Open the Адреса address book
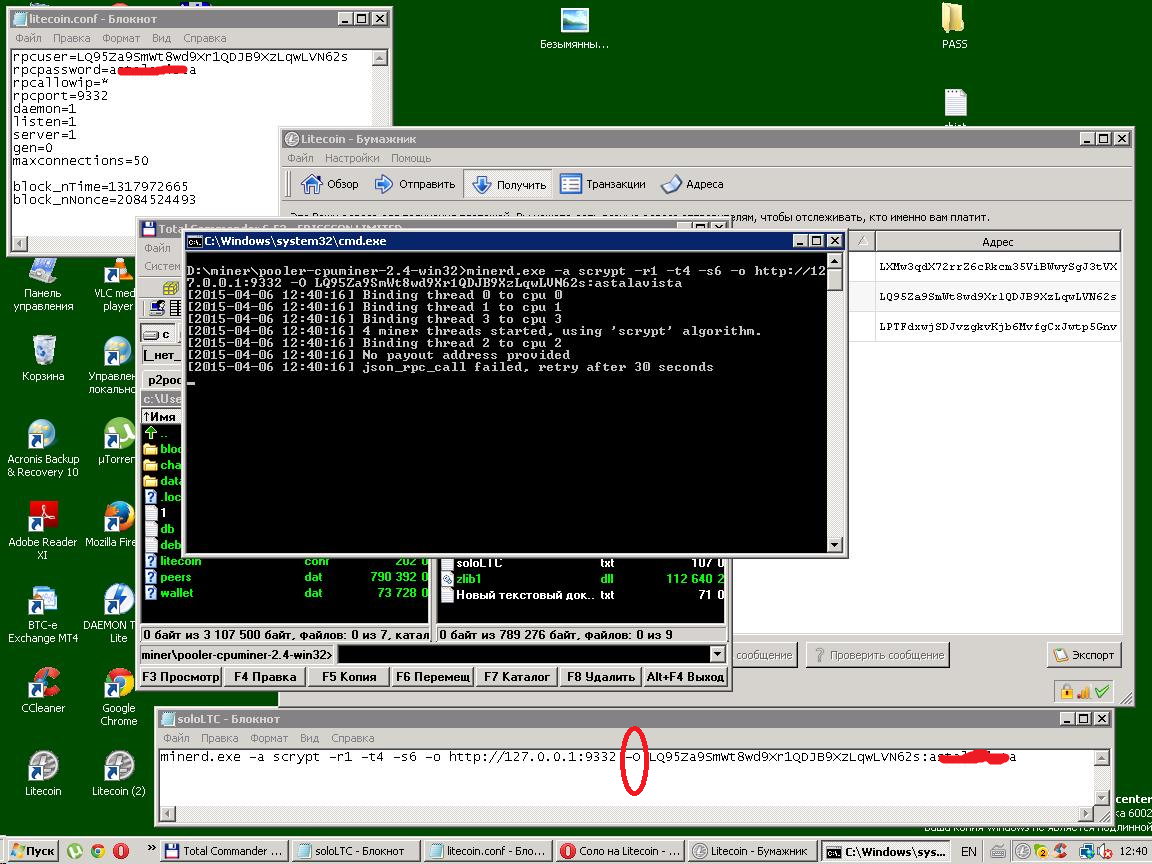Image resolution: width=1152 pixels, height=864 pixels. click(x=692, y=184)
